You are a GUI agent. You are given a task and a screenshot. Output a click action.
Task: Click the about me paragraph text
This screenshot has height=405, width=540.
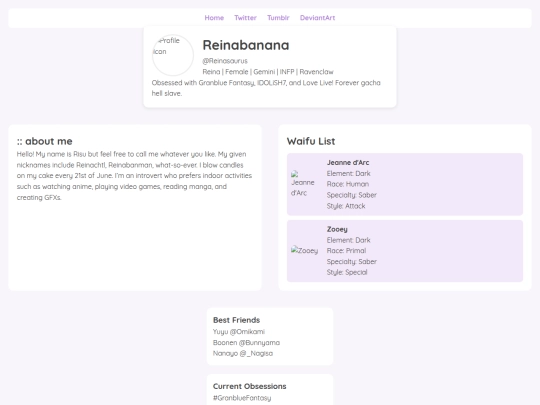(x=134, y=176)
